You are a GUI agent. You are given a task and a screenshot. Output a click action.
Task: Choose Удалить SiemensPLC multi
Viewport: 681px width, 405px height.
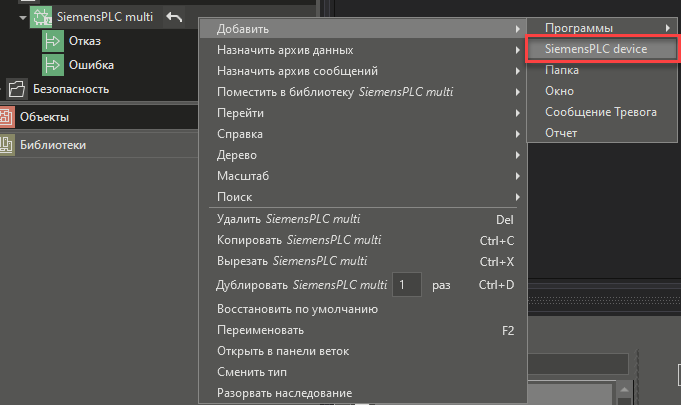click(363, 219)
